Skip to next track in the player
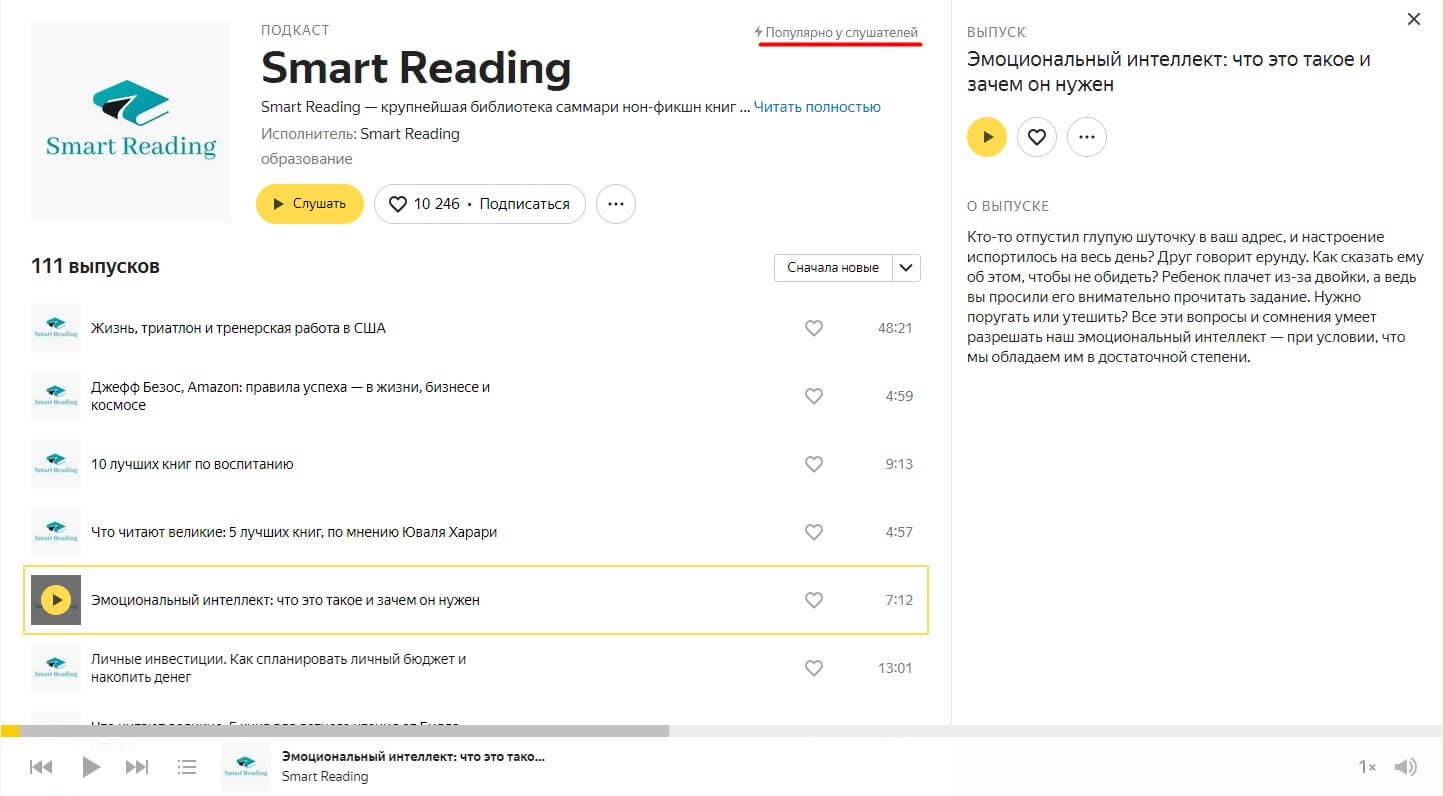Image resolution: width=1443 pixels, height=796 pixels. tap(137, 767)
